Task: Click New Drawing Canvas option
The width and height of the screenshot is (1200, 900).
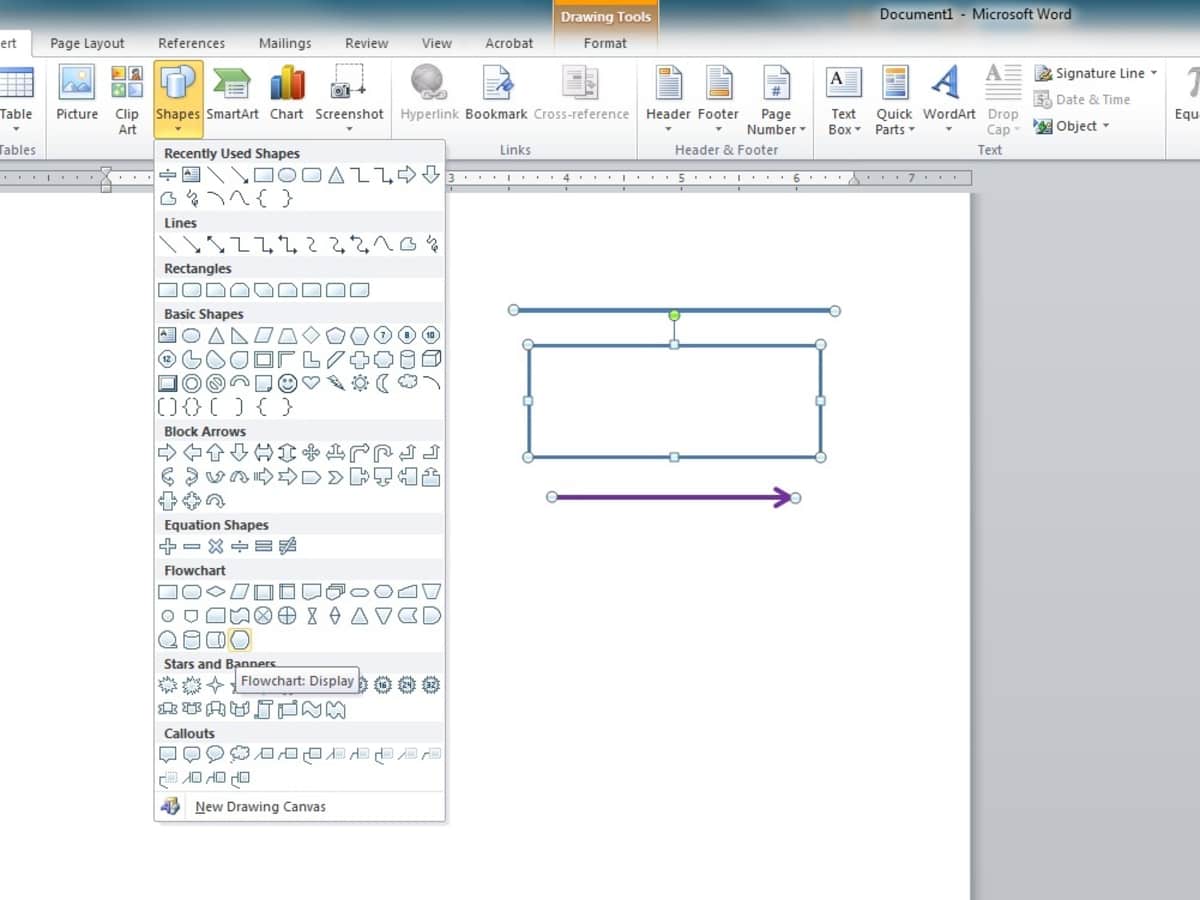Action: click(260, 807)
